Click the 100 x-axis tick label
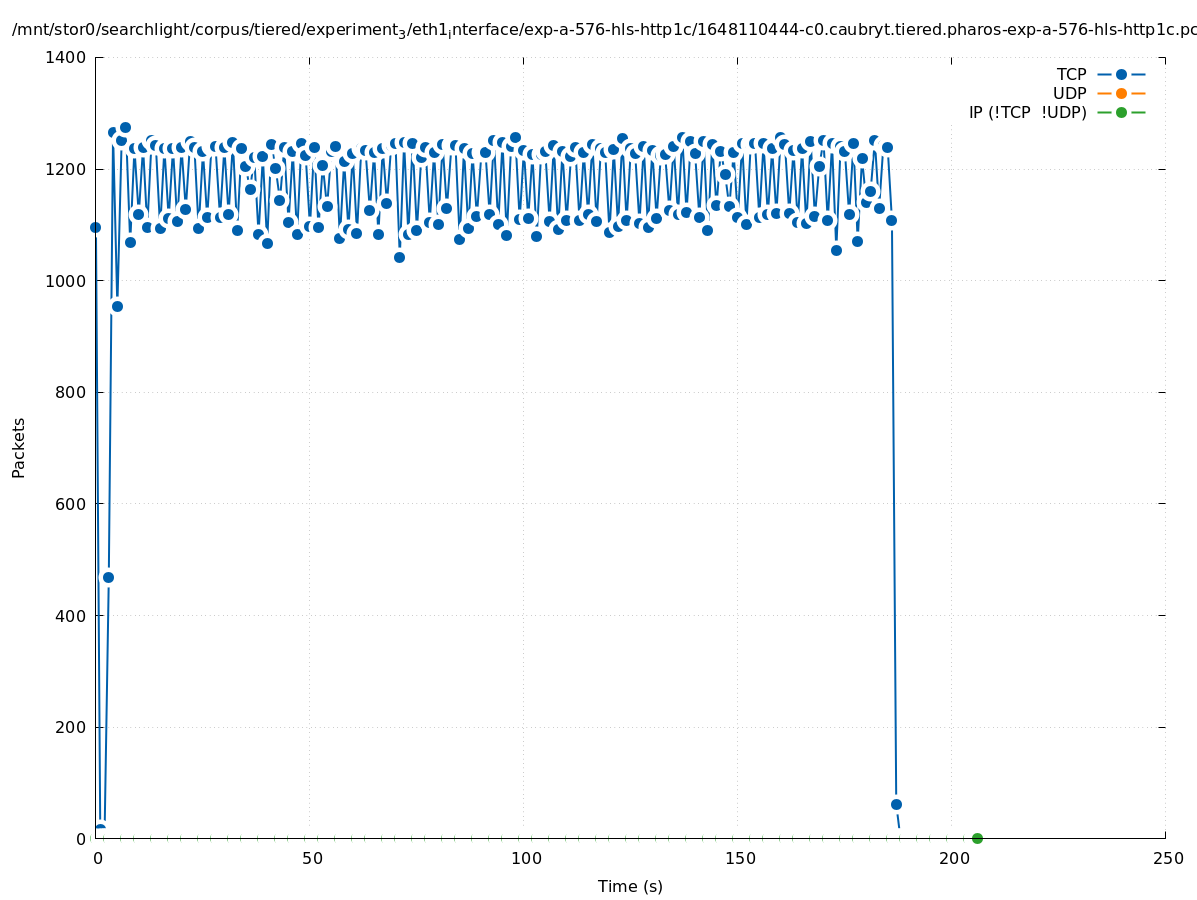This screenshot has height=900, width=1197. [x=525, y=858]
